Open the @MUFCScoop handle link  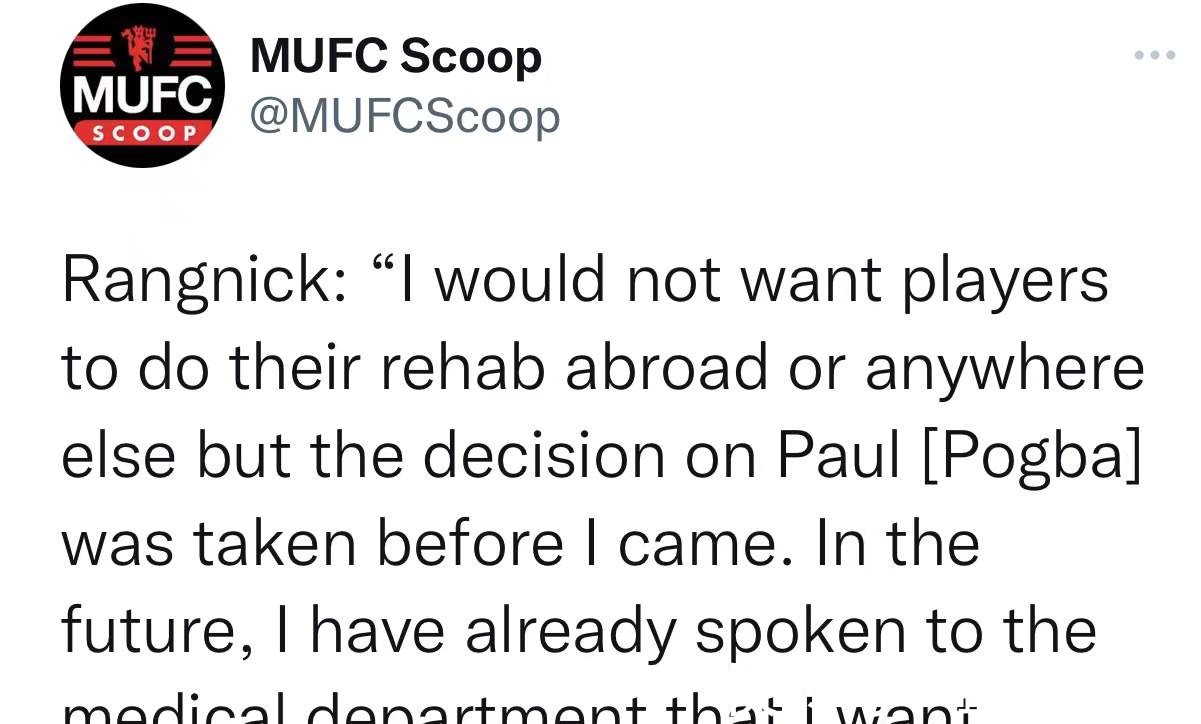point(404,116)
